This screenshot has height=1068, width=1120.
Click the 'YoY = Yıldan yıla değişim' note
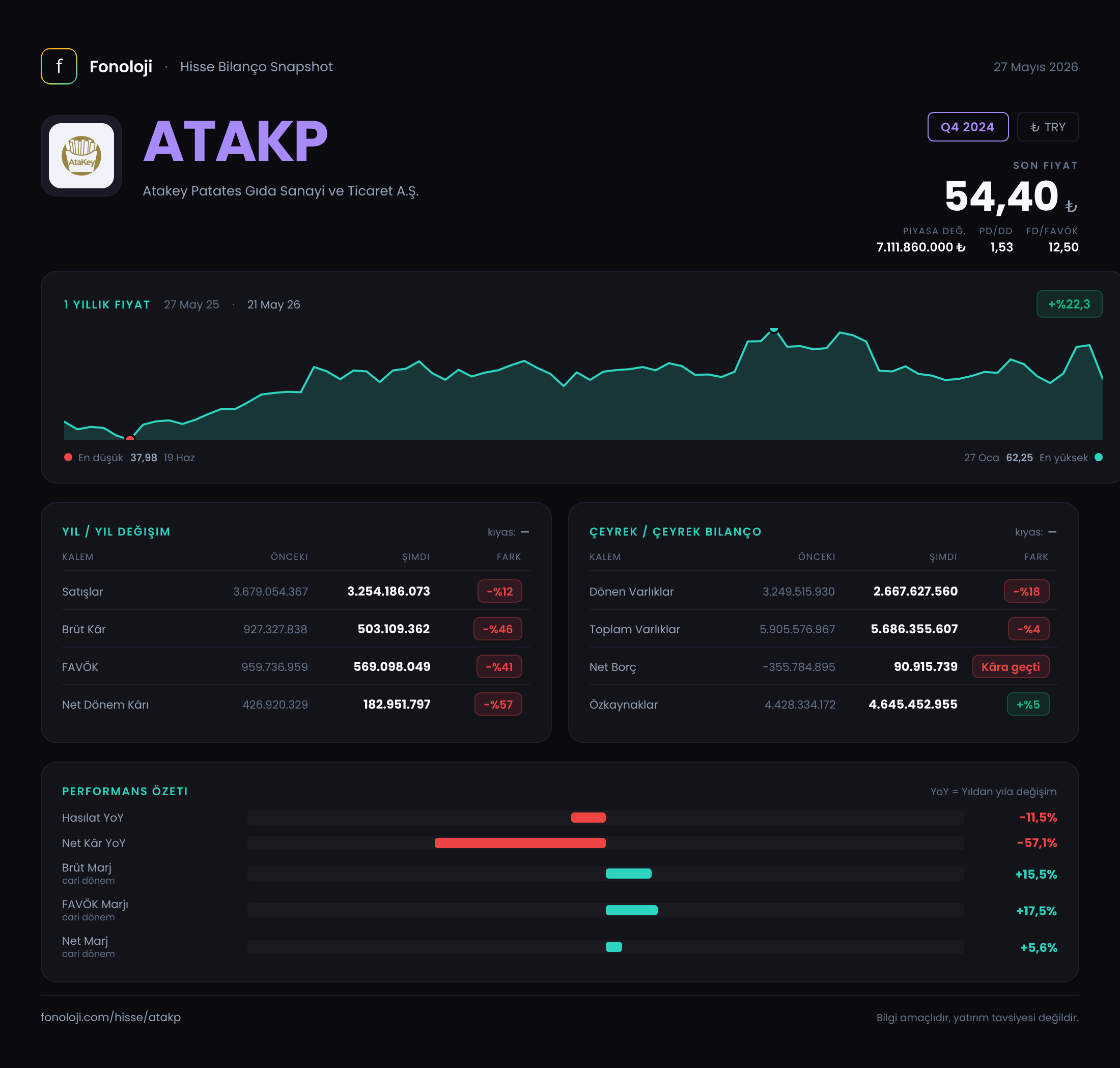993,791
